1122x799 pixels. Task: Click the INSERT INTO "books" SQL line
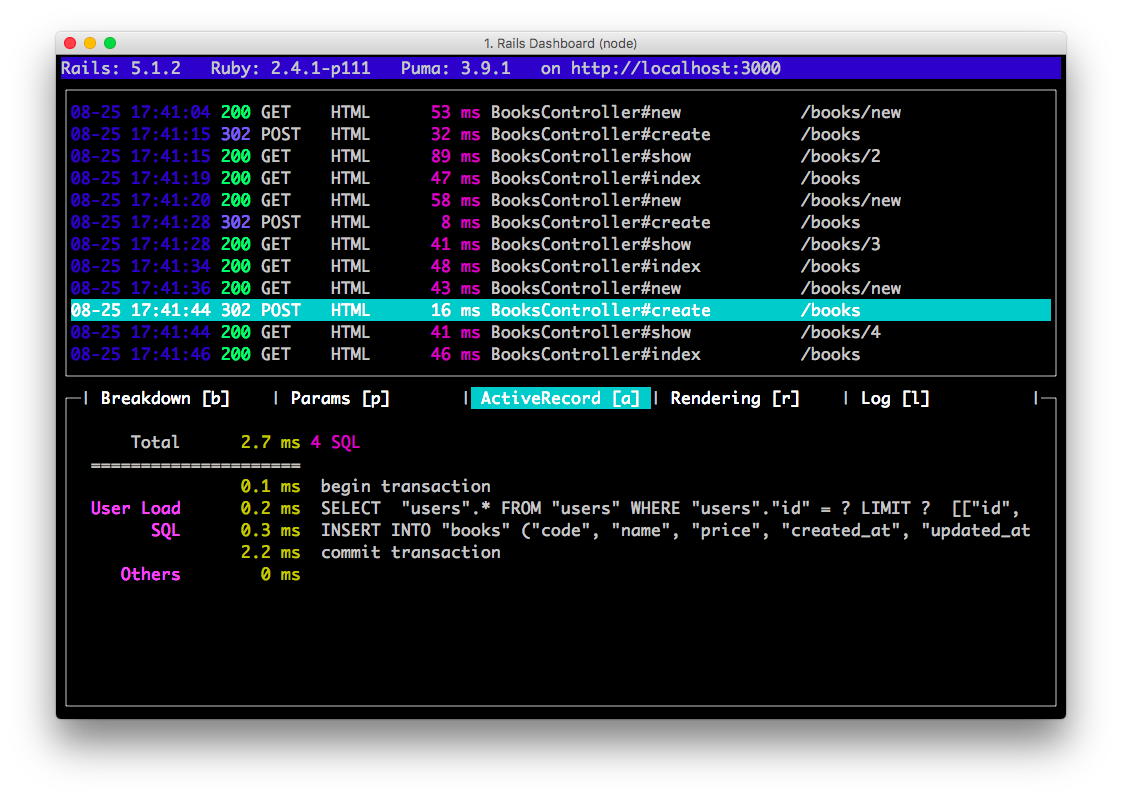point(590,531)
